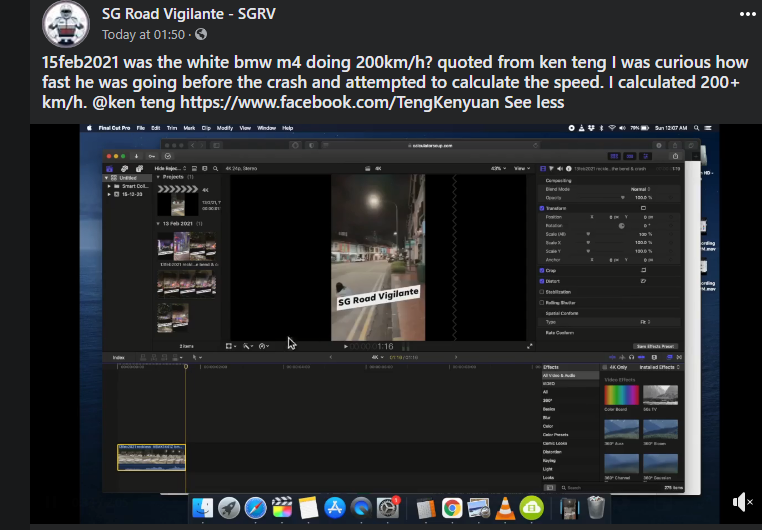Enable the Stabilization checkbox
This screenshot has width=762, height=530.
[542, 291]
